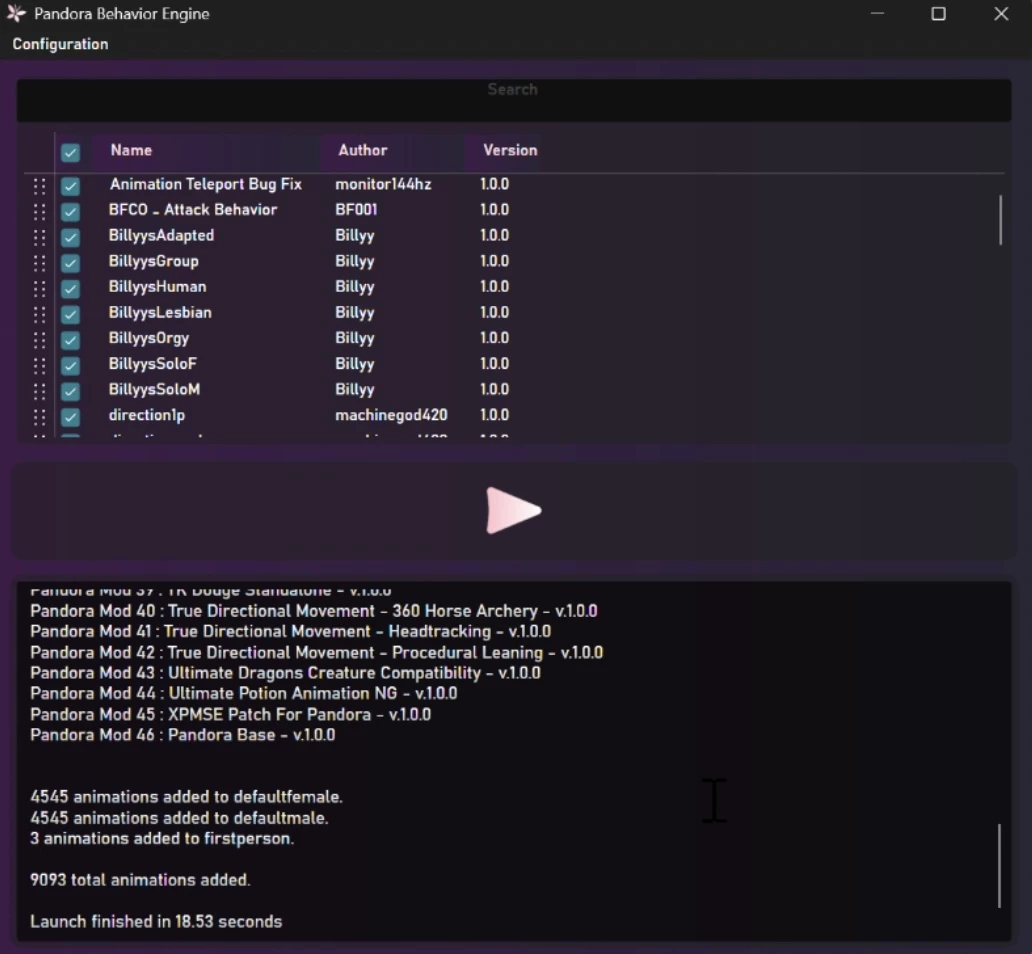Click Ultimate Dragons Creature Compatibility log line

click(285, 673)
